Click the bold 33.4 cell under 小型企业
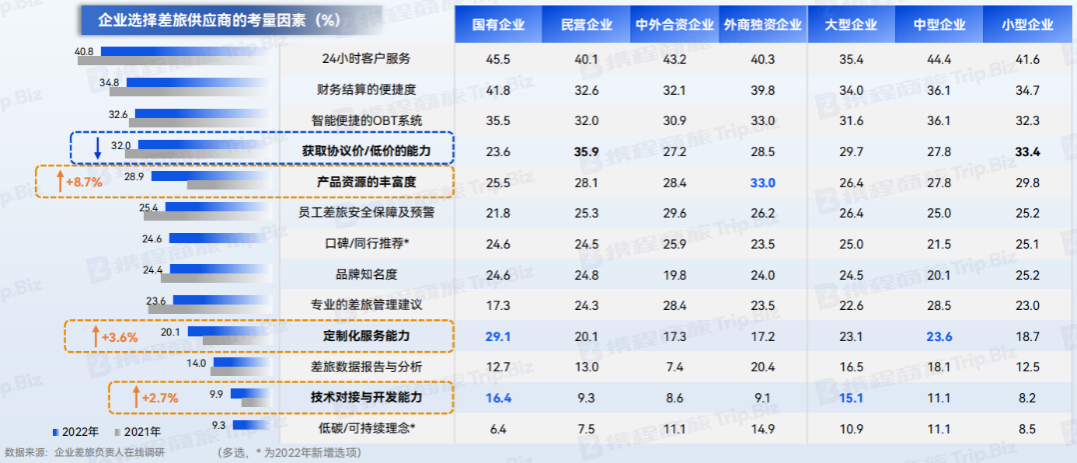Viewport: 1077px width, 463px height. click(1028, 151)
